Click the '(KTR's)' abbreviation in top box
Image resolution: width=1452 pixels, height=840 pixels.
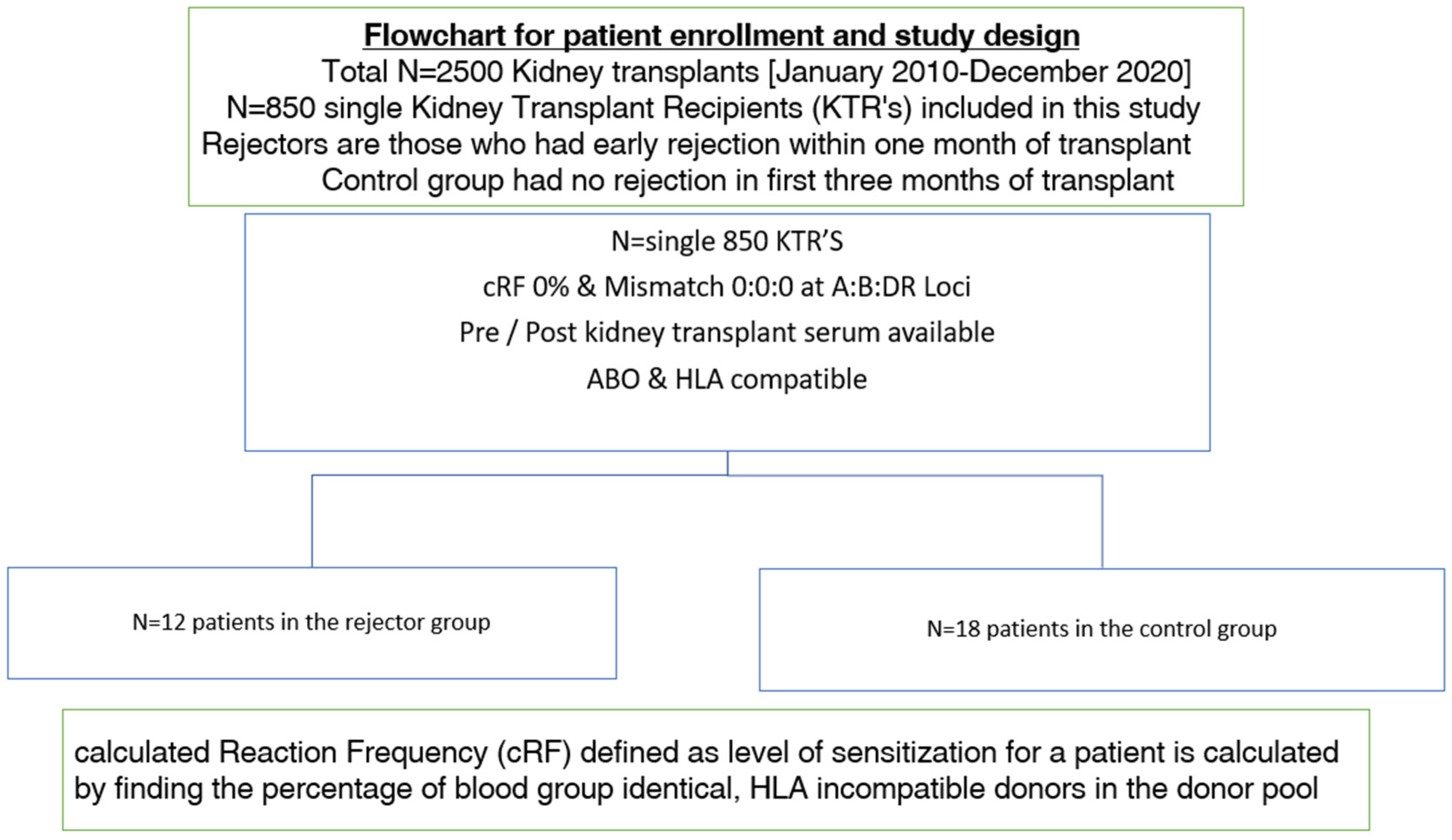pos(862,108)
